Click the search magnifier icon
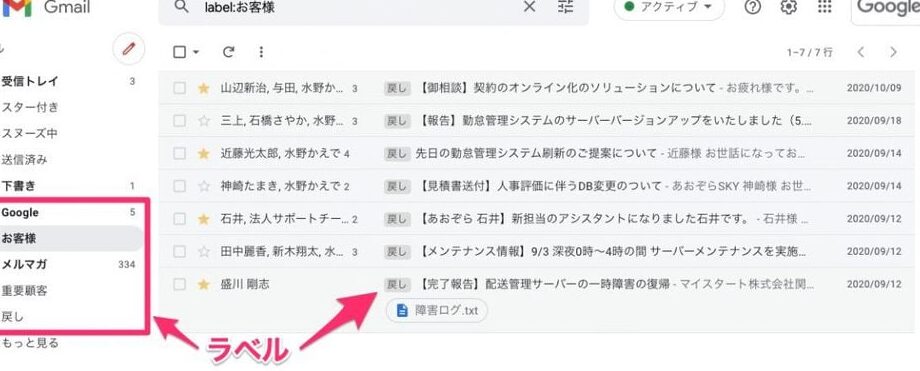The height and width of the screenshot is (371, 920). 182,7
